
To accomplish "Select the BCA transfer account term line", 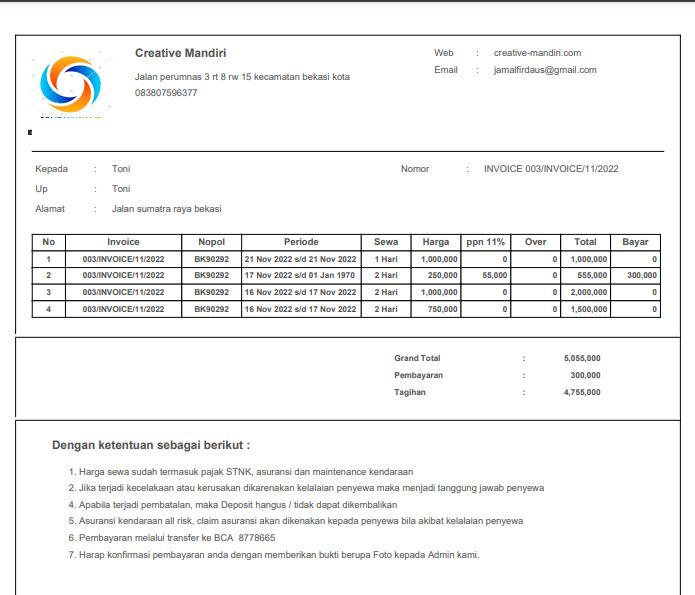I will tap(172, 538).
